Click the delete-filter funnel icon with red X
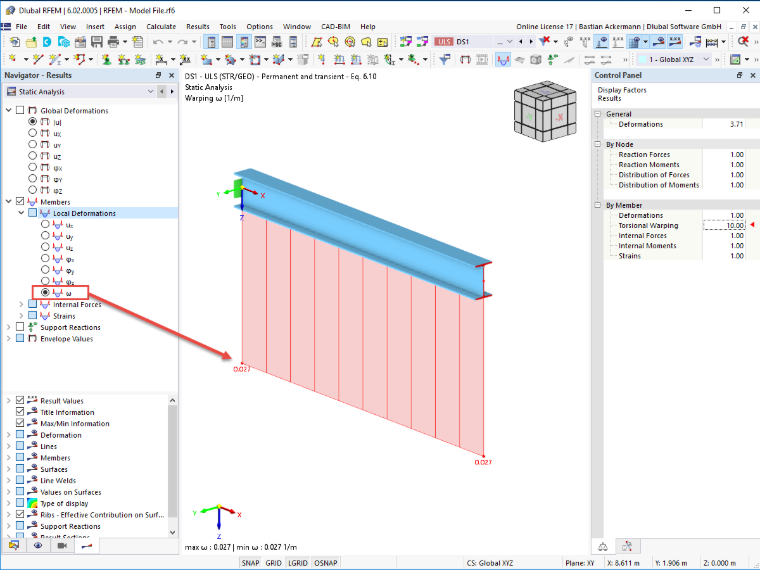 coord(546,42)
